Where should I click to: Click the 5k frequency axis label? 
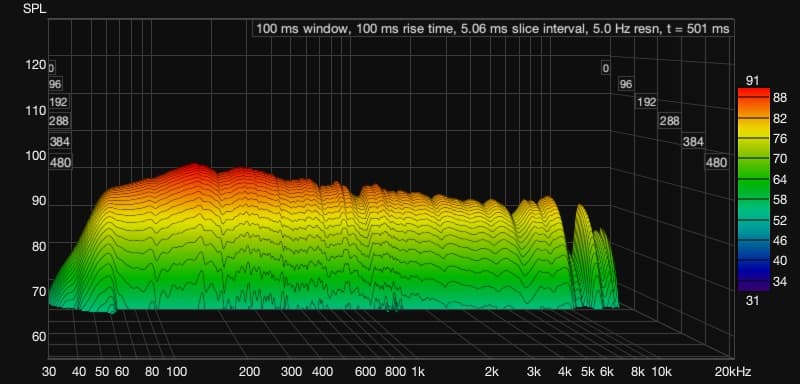click(x=588, y=371)
